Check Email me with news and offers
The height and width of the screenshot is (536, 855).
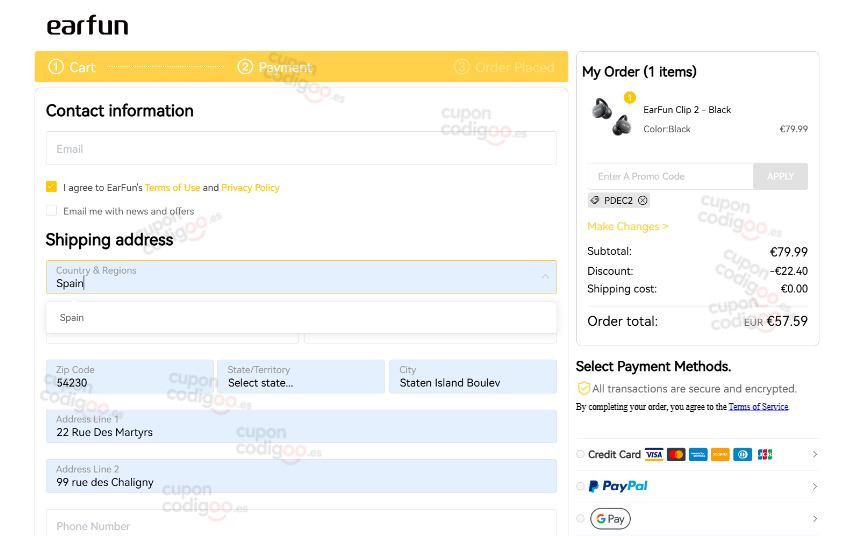click(x=51, y=210)
